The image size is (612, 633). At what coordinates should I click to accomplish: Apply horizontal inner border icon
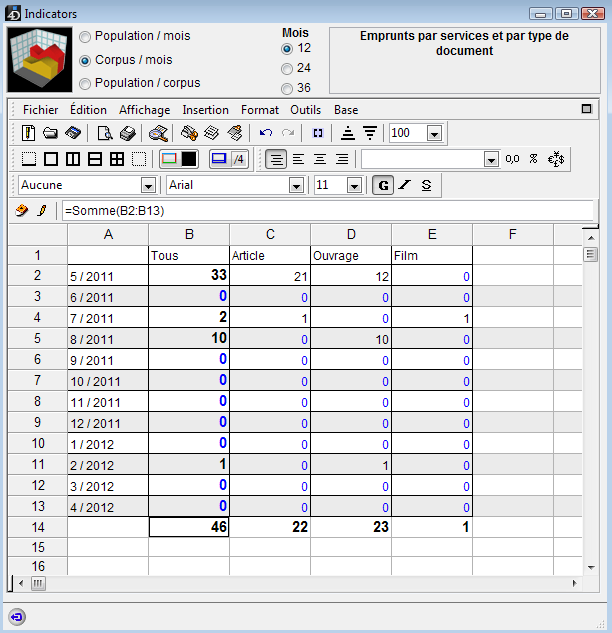tap(95, 159)
